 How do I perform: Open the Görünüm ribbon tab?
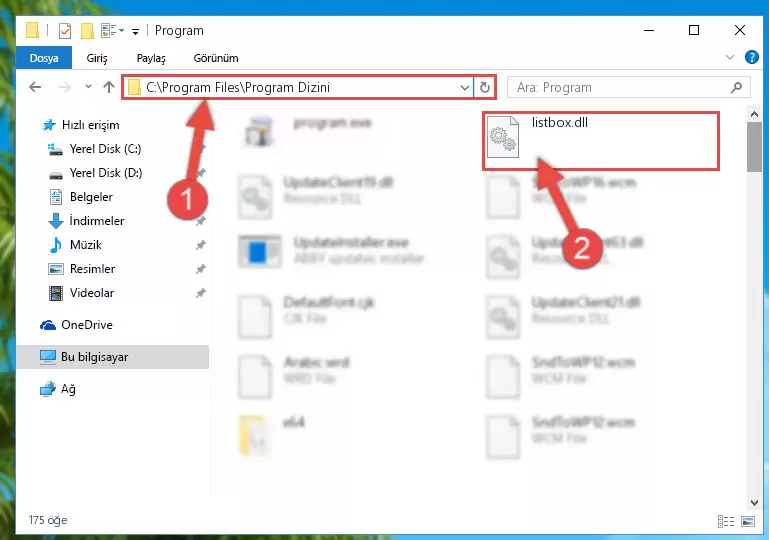pyautogui.click(x=216, y=58)
